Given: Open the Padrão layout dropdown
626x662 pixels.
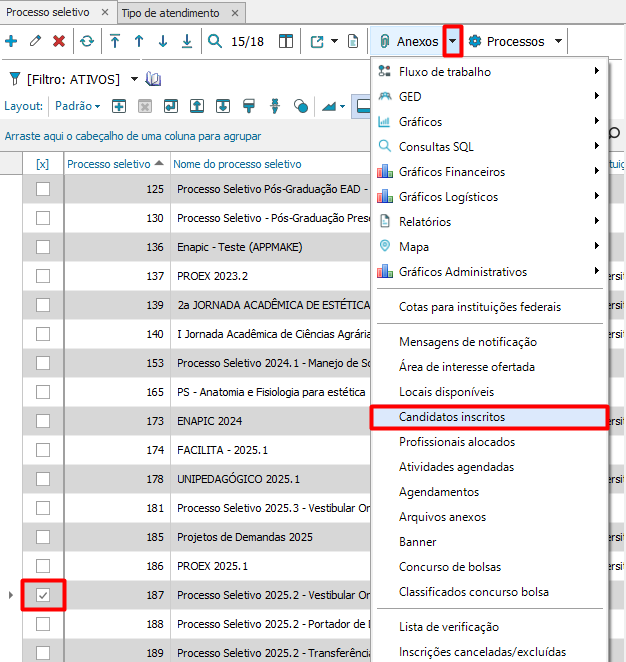Looking at the screenshot, I should 78,106.
